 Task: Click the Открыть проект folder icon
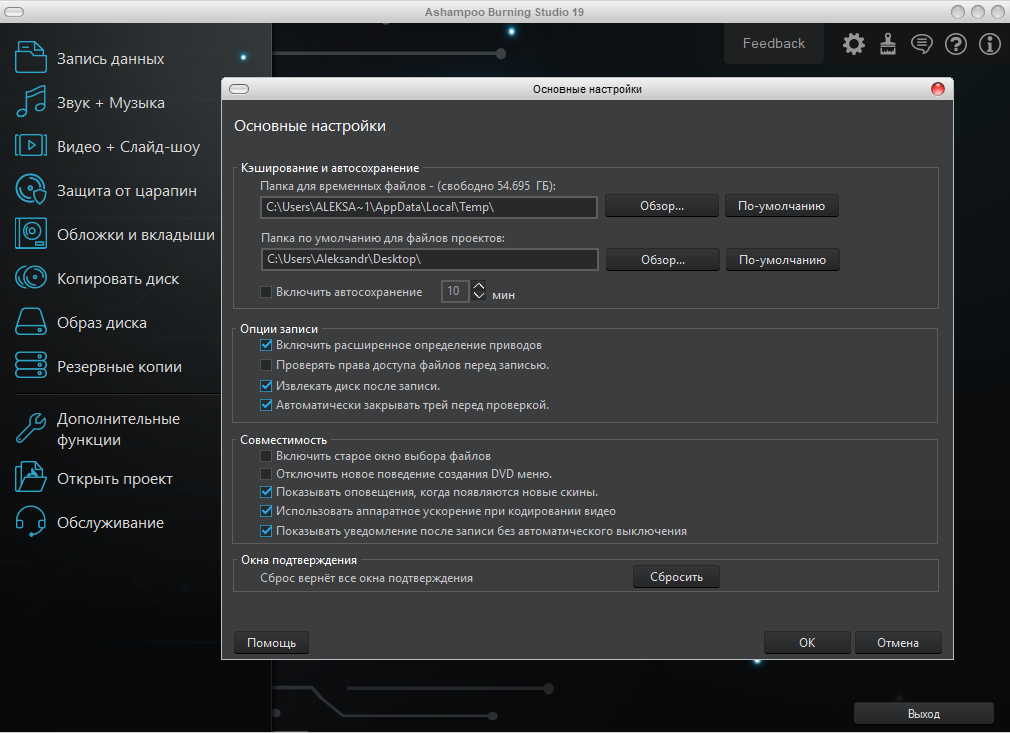(30, 477)
